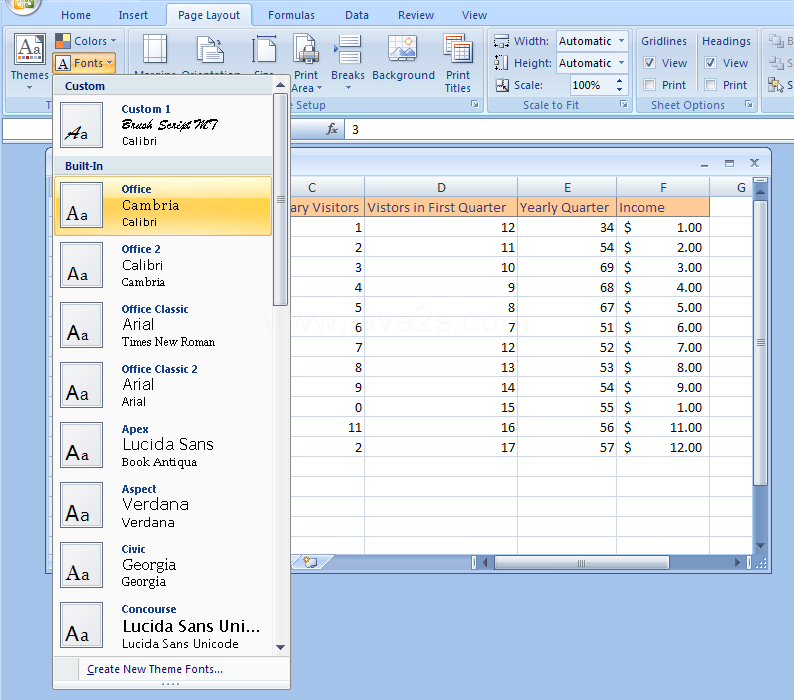Screen dimensions: 794x700
Task: Click the Height scale icon
Action: (x=501, y=63)
